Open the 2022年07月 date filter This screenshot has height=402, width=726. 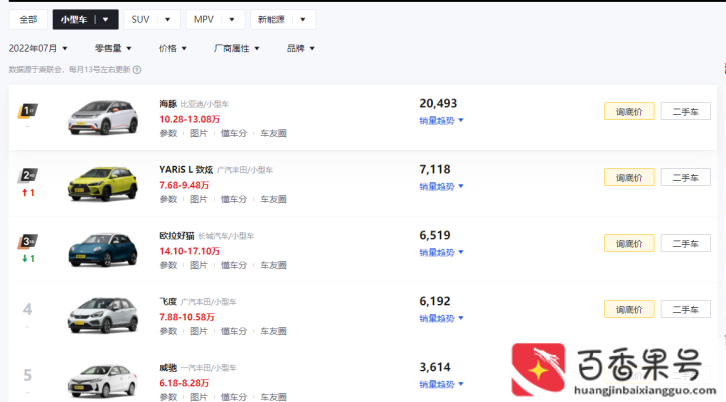tap(38, 48)
